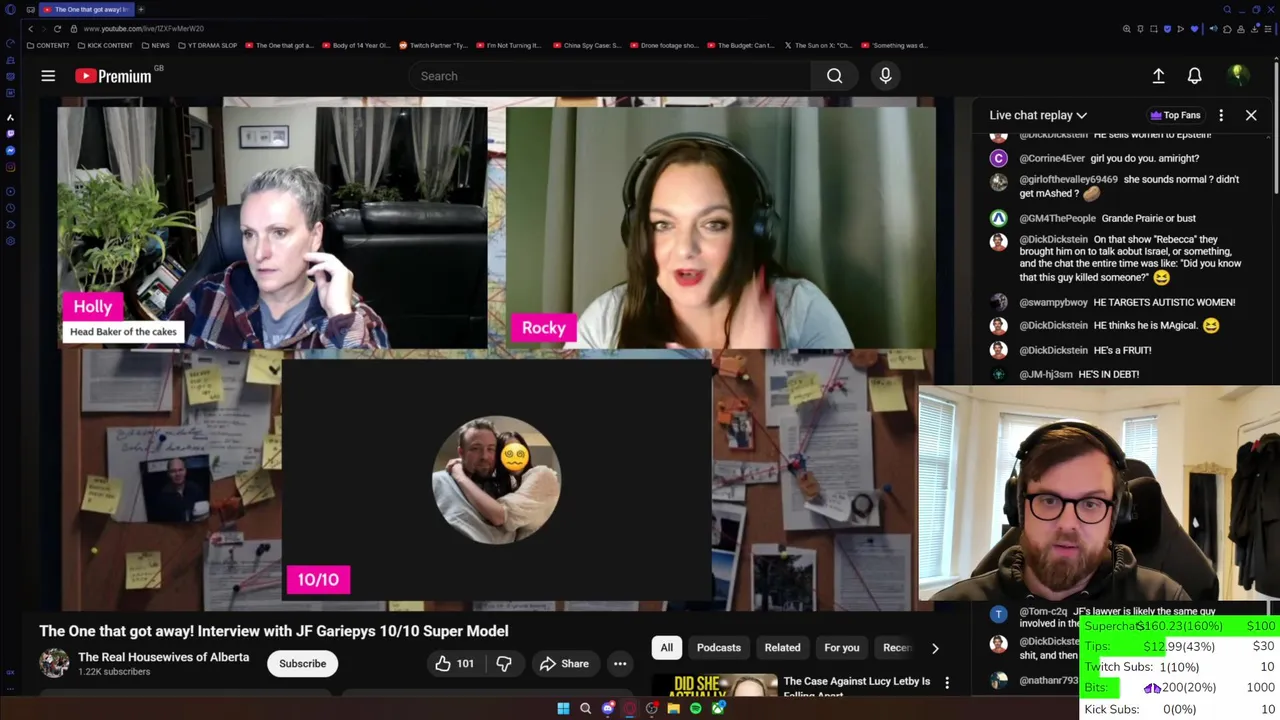
Task: Open Lucy Letby video options menu
Action: point(947,683)
